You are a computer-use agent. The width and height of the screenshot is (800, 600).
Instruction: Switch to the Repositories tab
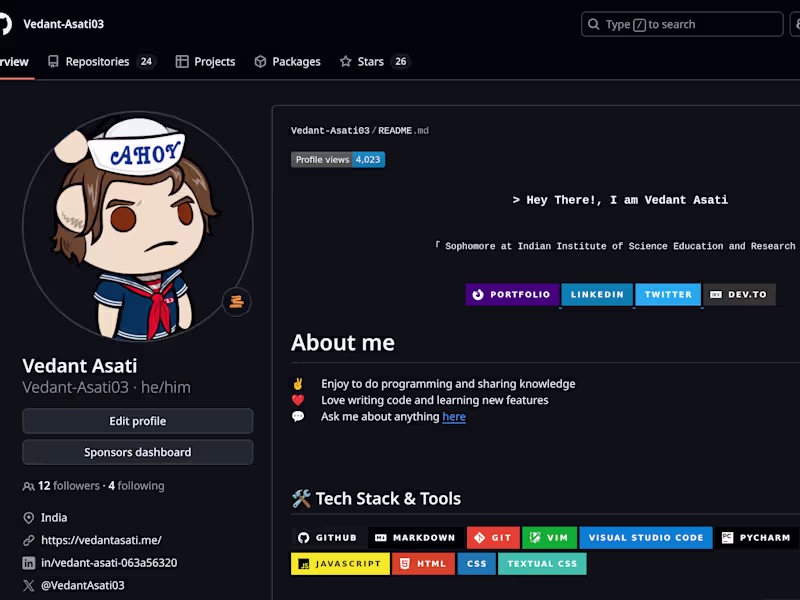pyautogui.click(x=97, y=61)
